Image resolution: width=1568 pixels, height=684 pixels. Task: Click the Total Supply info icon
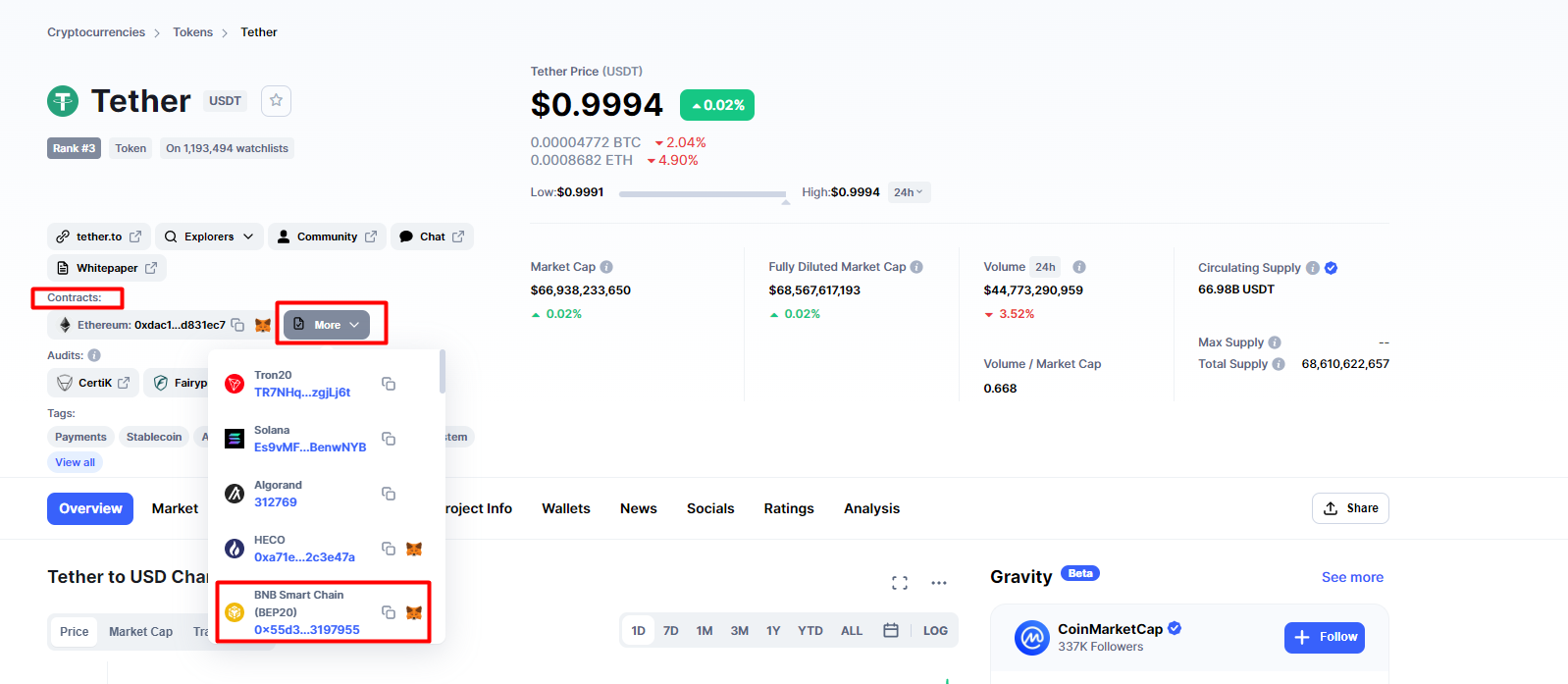(1279, 364)
